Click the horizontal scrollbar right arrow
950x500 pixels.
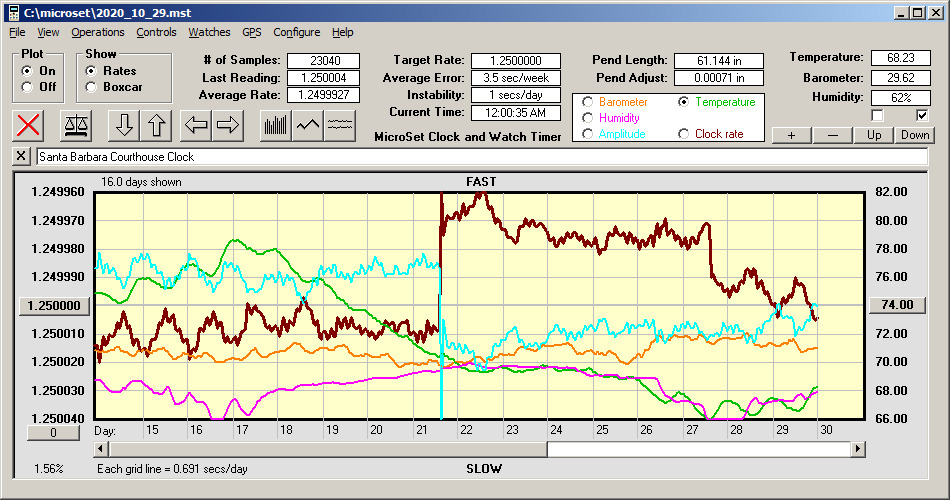(x=858, y=450)
